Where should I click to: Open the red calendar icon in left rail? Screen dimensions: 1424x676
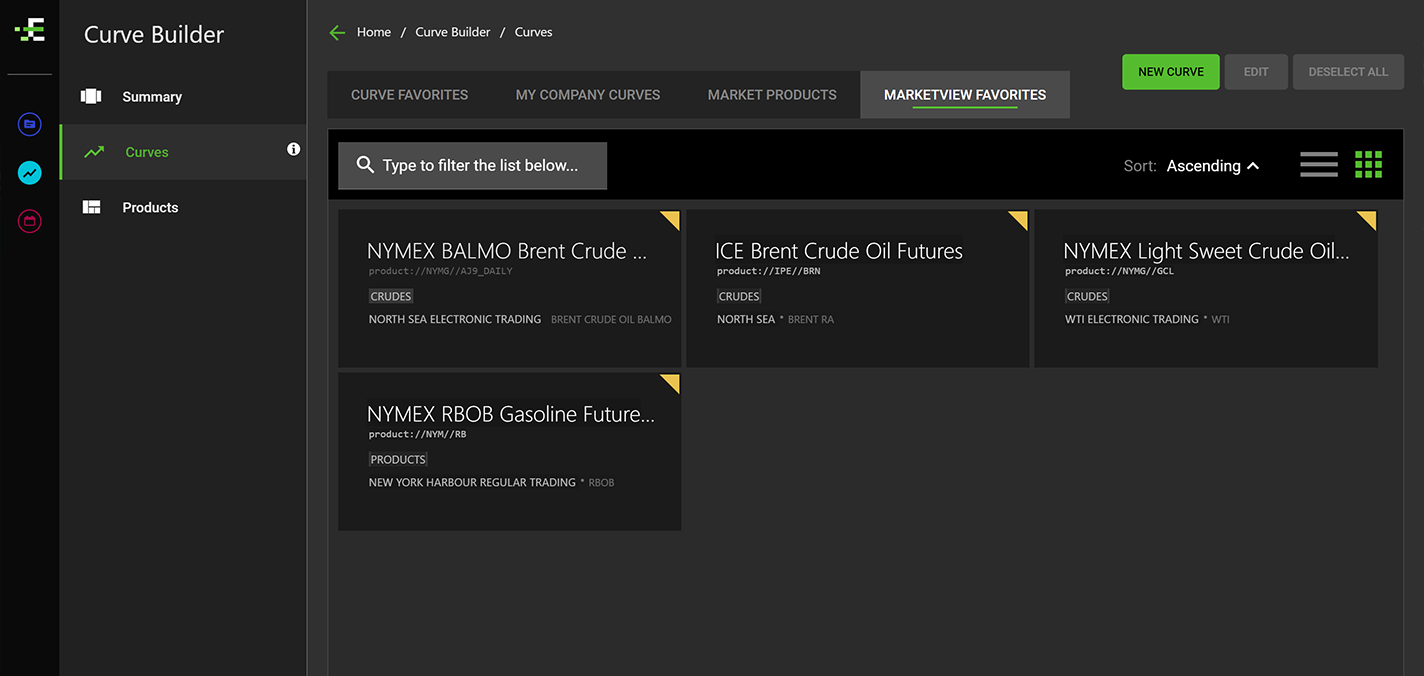click(x=30, y=221)
